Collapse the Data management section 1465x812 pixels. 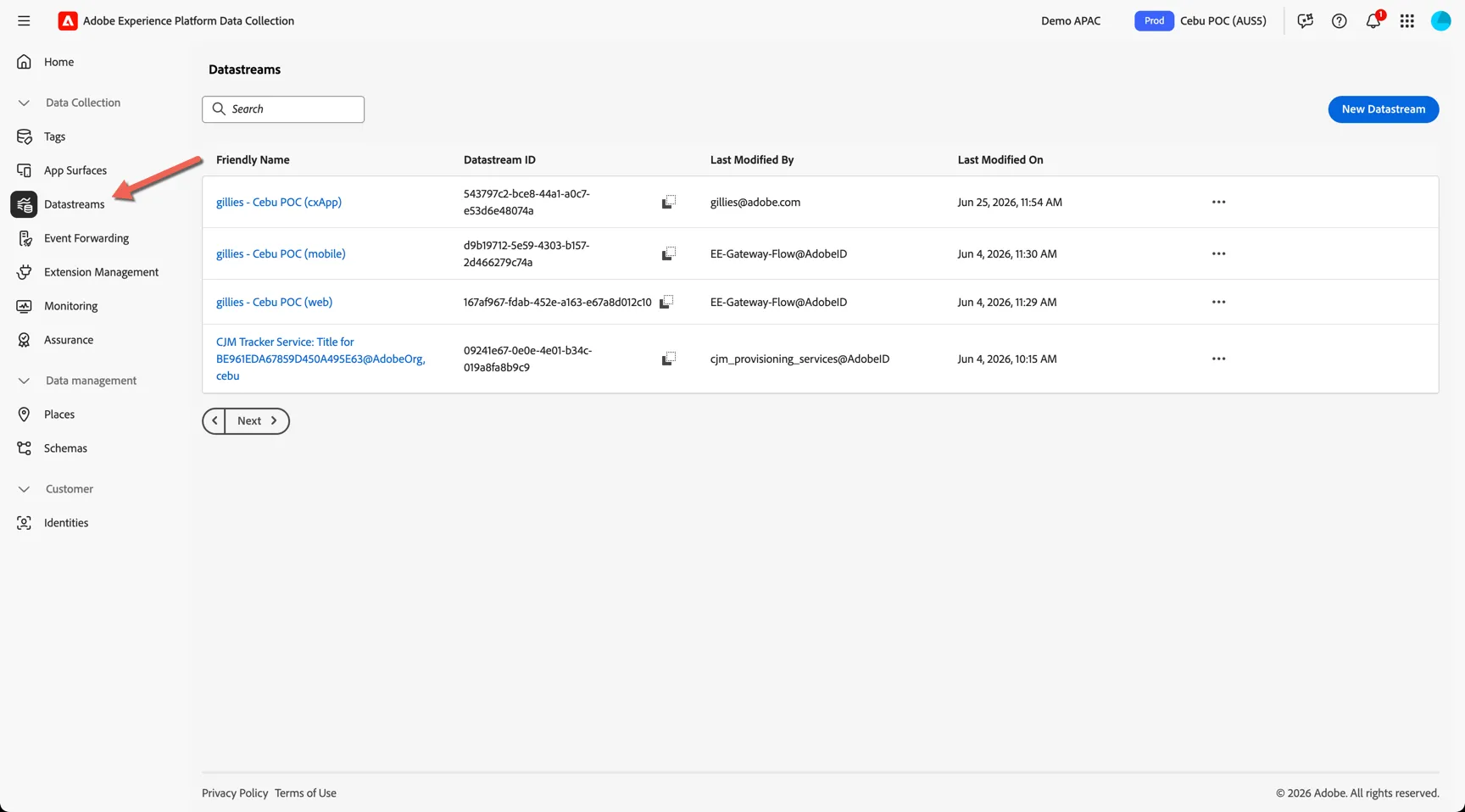pyautogui.click(x=24, y=381)
